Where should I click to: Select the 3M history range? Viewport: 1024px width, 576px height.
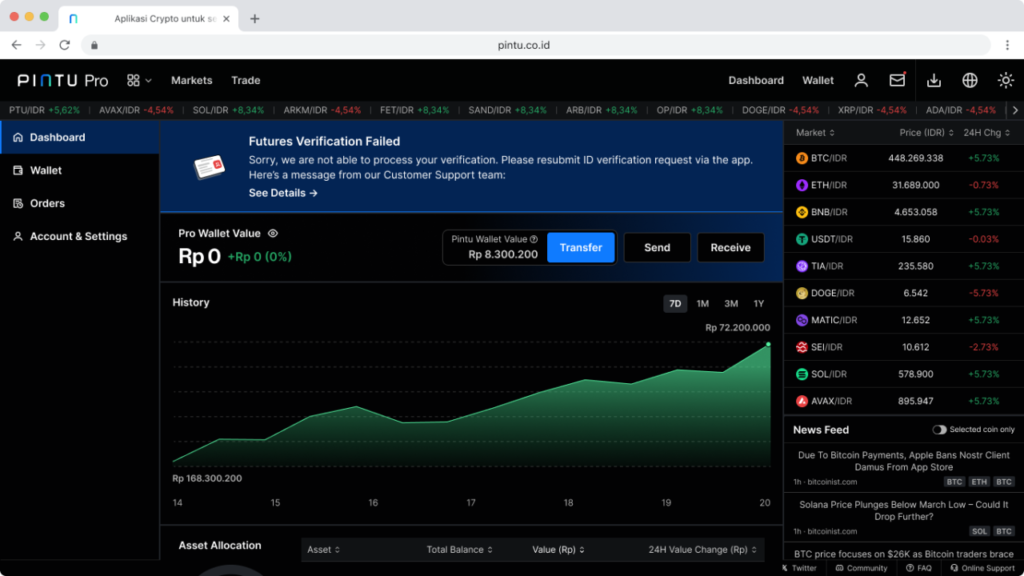pyautogui.click(x=731, y=304)
